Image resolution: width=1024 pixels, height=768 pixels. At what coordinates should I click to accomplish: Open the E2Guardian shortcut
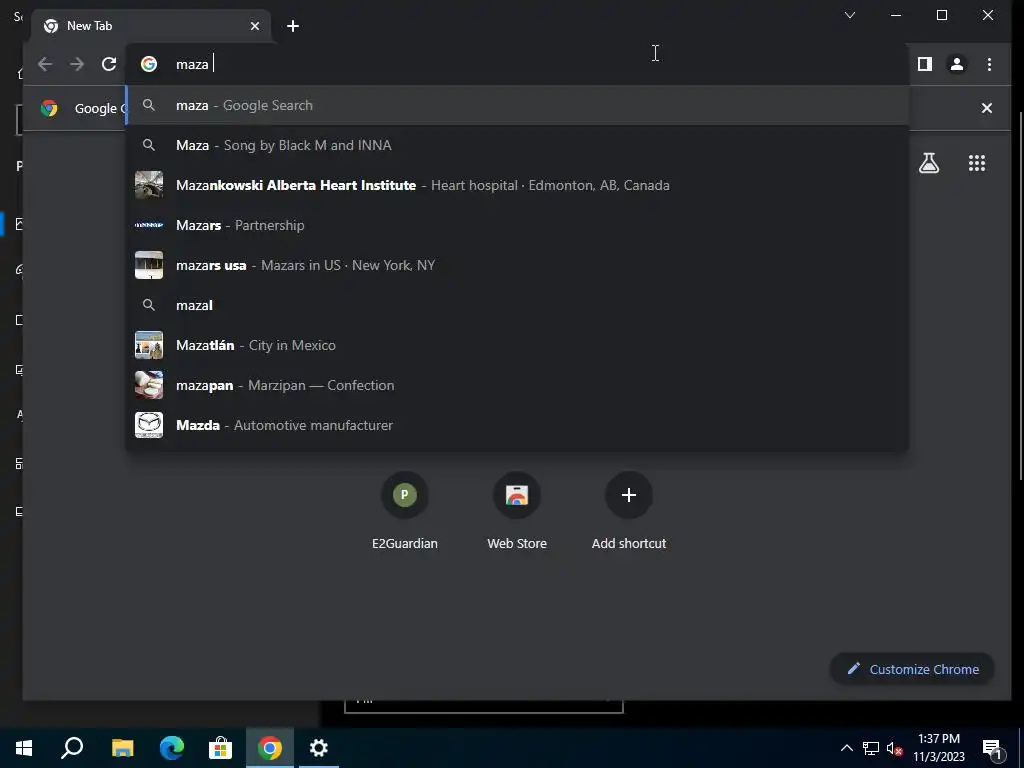405,511
